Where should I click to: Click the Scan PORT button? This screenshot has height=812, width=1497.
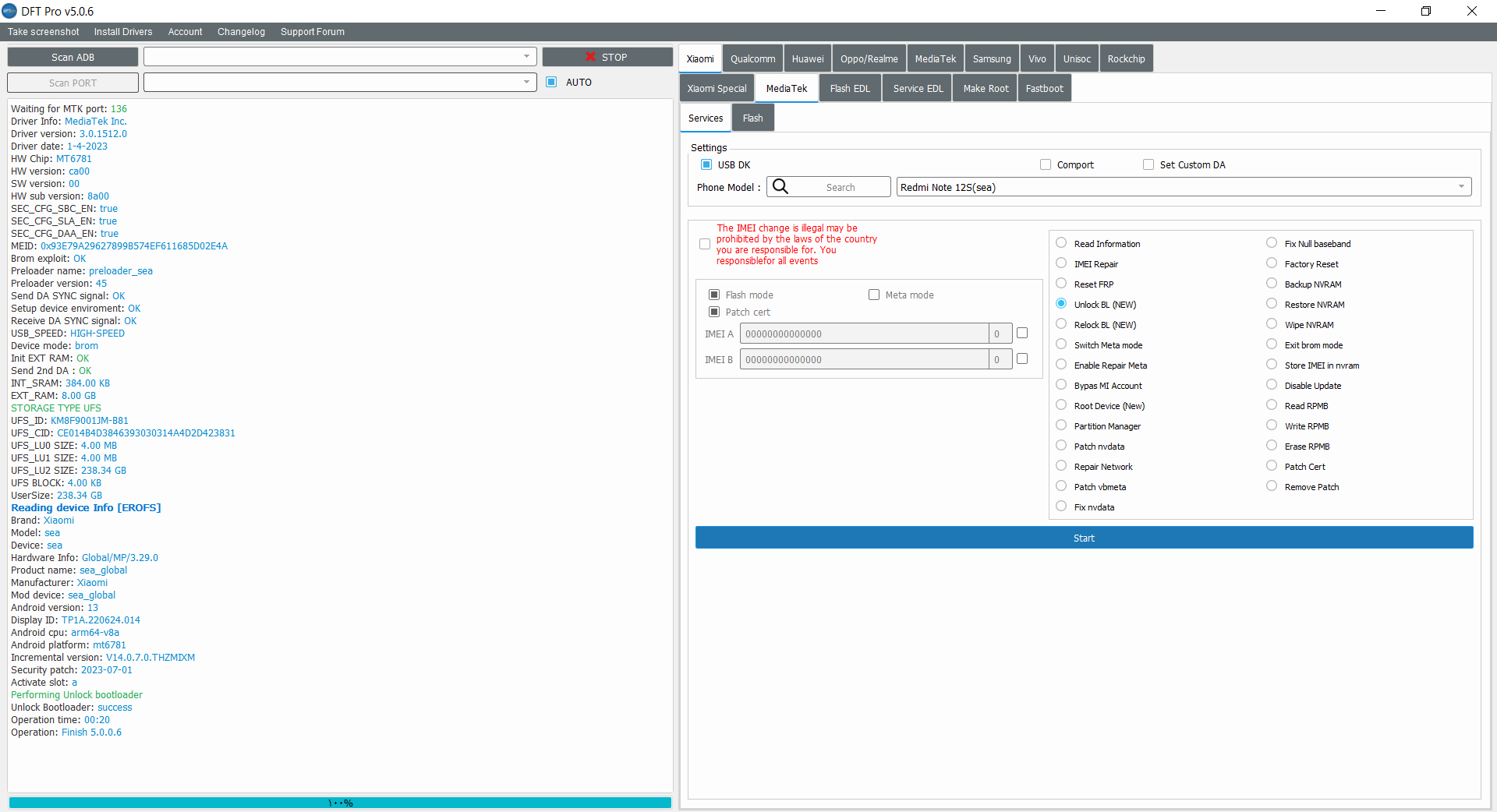click(x=73, y=83)
